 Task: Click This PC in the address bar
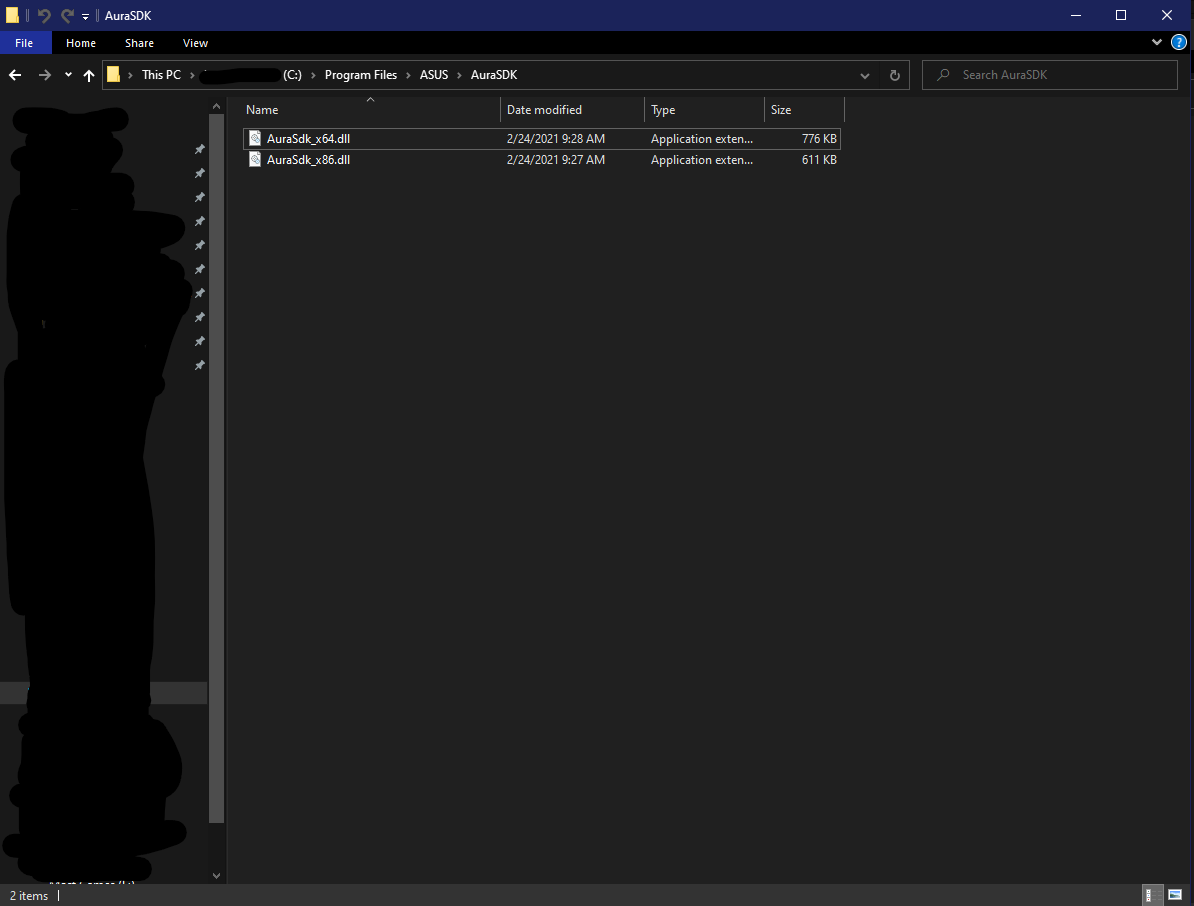(161, 75)
